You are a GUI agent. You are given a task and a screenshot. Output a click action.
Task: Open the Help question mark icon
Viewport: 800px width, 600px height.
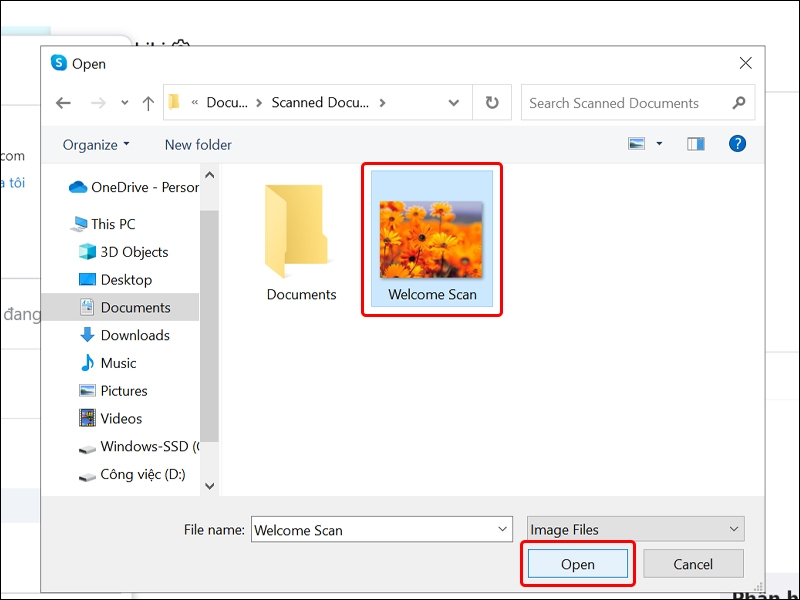[737, 144]
